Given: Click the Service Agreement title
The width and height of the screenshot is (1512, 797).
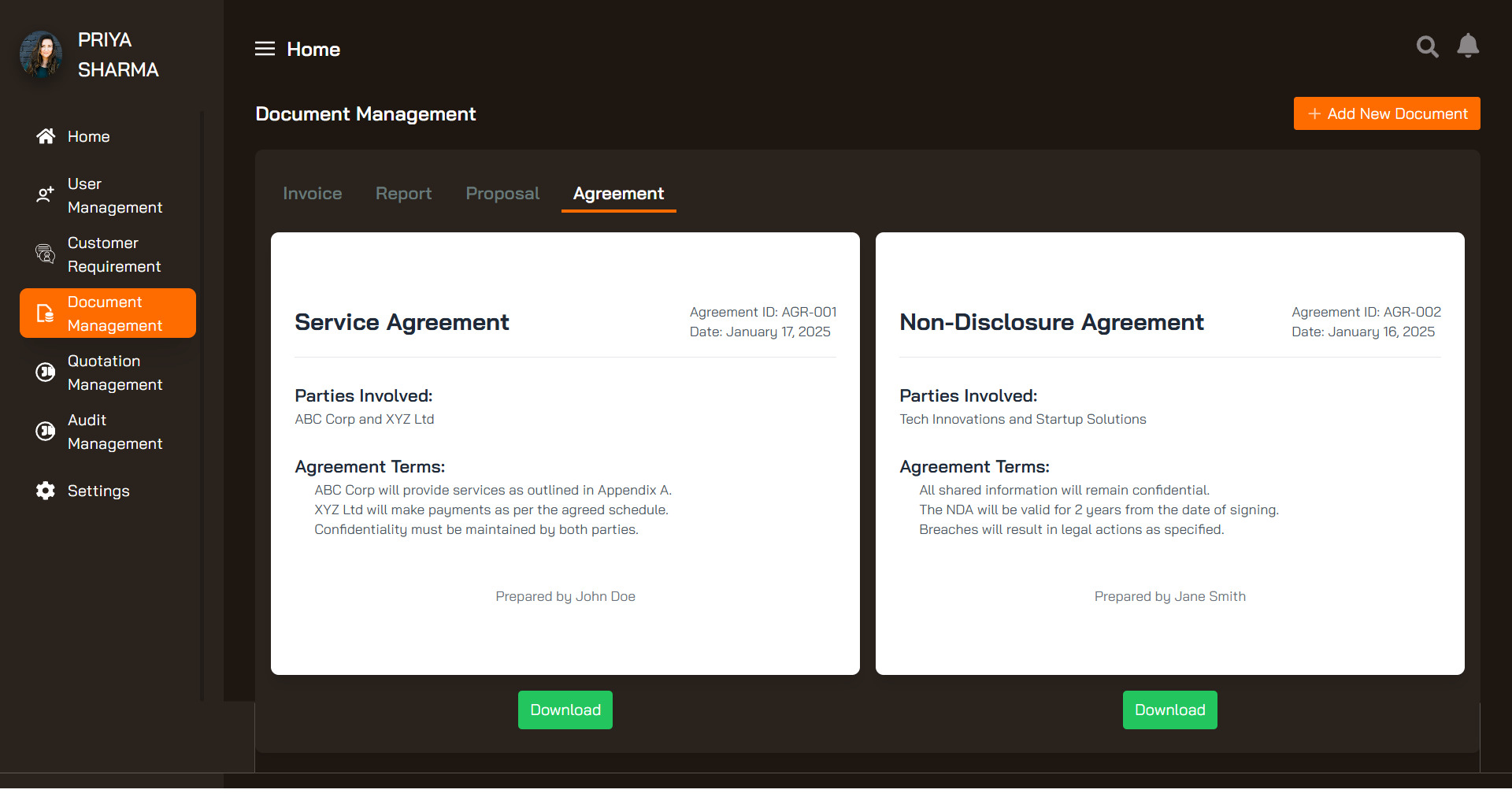Looking at the screenshot, I should [x=402, y=322].
